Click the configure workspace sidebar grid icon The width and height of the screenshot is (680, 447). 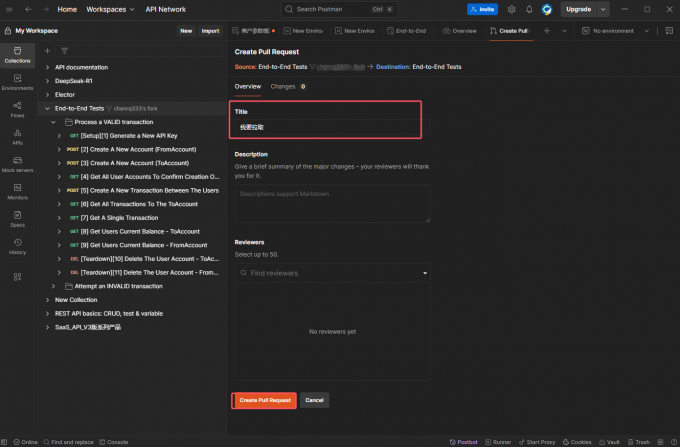pyautogui.click(x=17, y=277)
